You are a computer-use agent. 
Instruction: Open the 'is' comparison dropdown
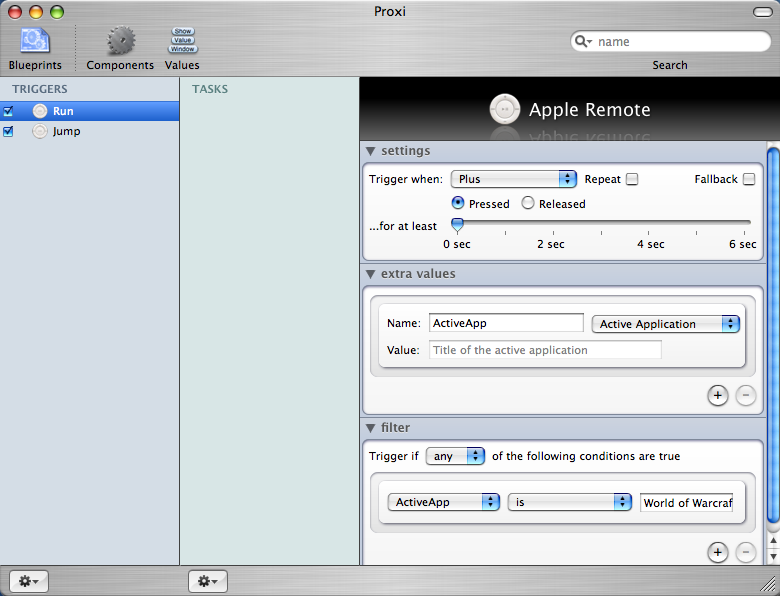(x=570, y=502)
